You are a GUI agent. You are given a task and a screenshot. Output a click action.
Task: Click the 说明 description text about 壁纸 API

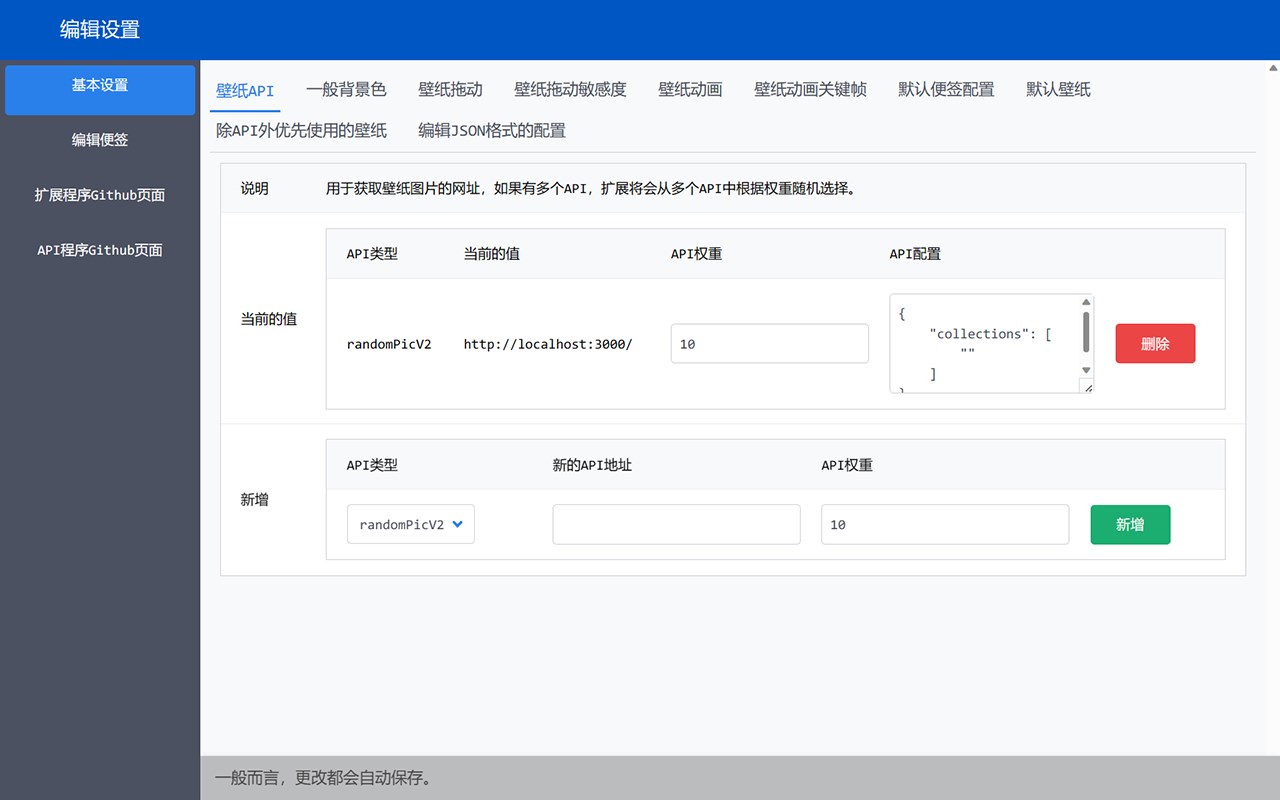tap(592, 188)
